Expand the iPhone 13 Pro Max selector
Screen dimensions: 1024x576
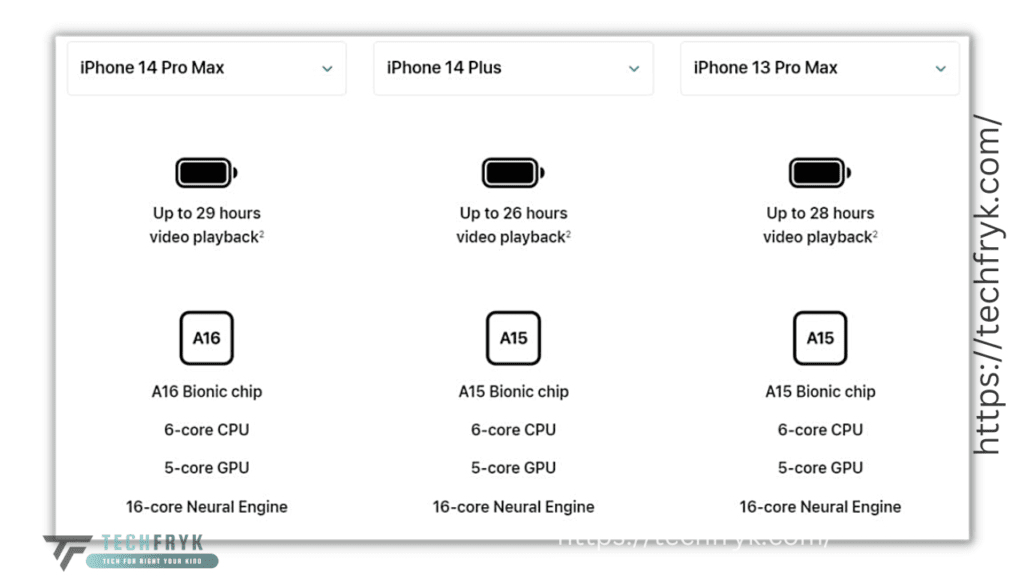820,68
